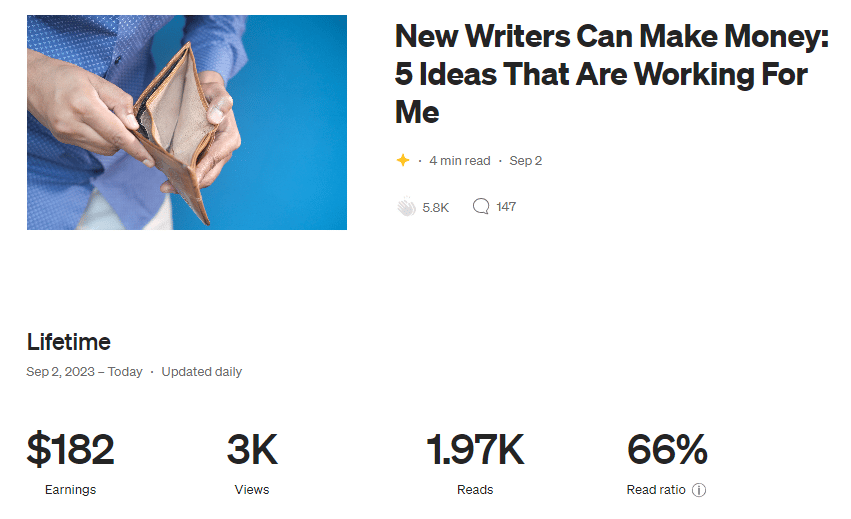This screenshot has height=519, width=851.
Task: Select the Lifetime heading
Action: click(69, 342)
